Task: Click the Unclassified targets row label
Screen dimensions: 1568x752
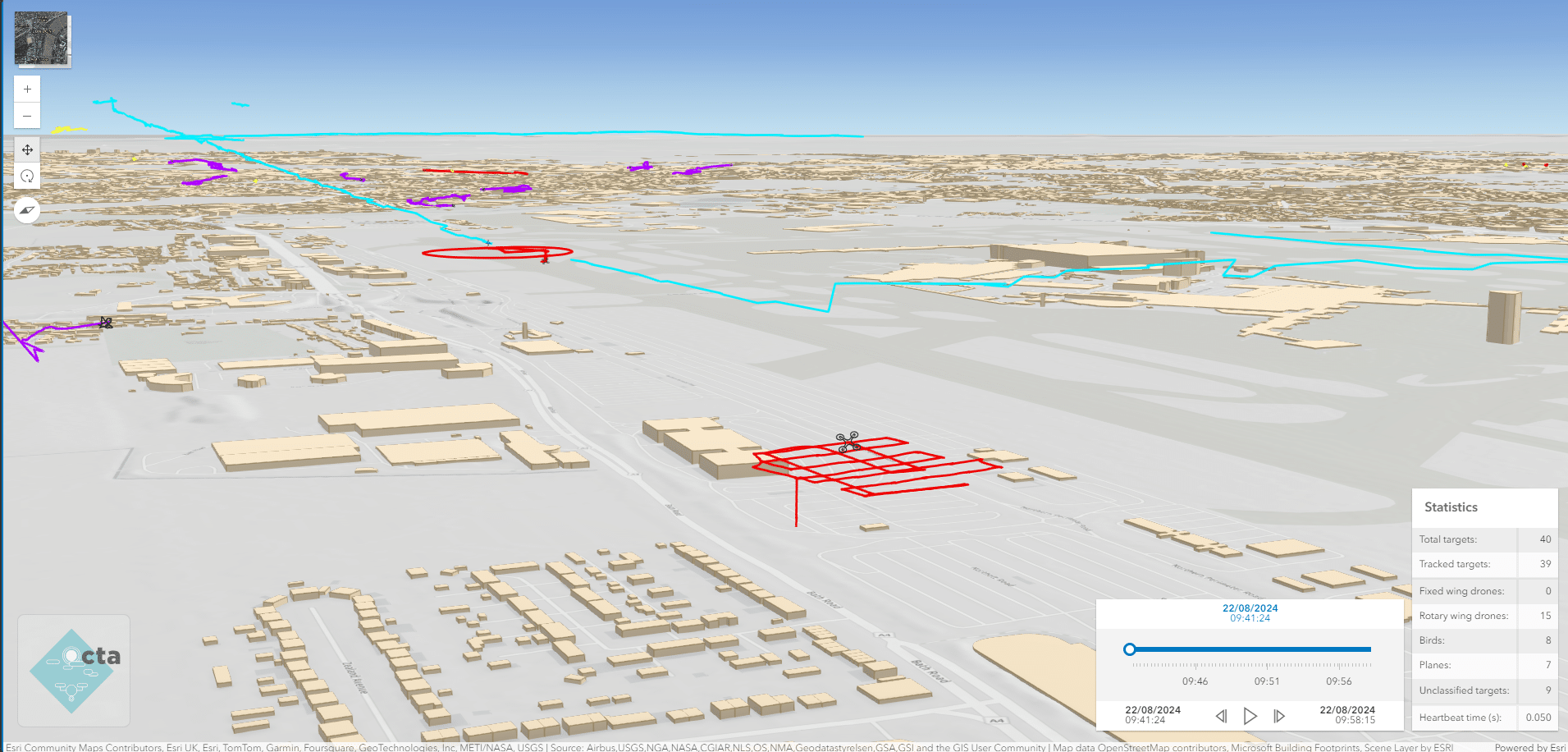Action: click(1464, 690)
